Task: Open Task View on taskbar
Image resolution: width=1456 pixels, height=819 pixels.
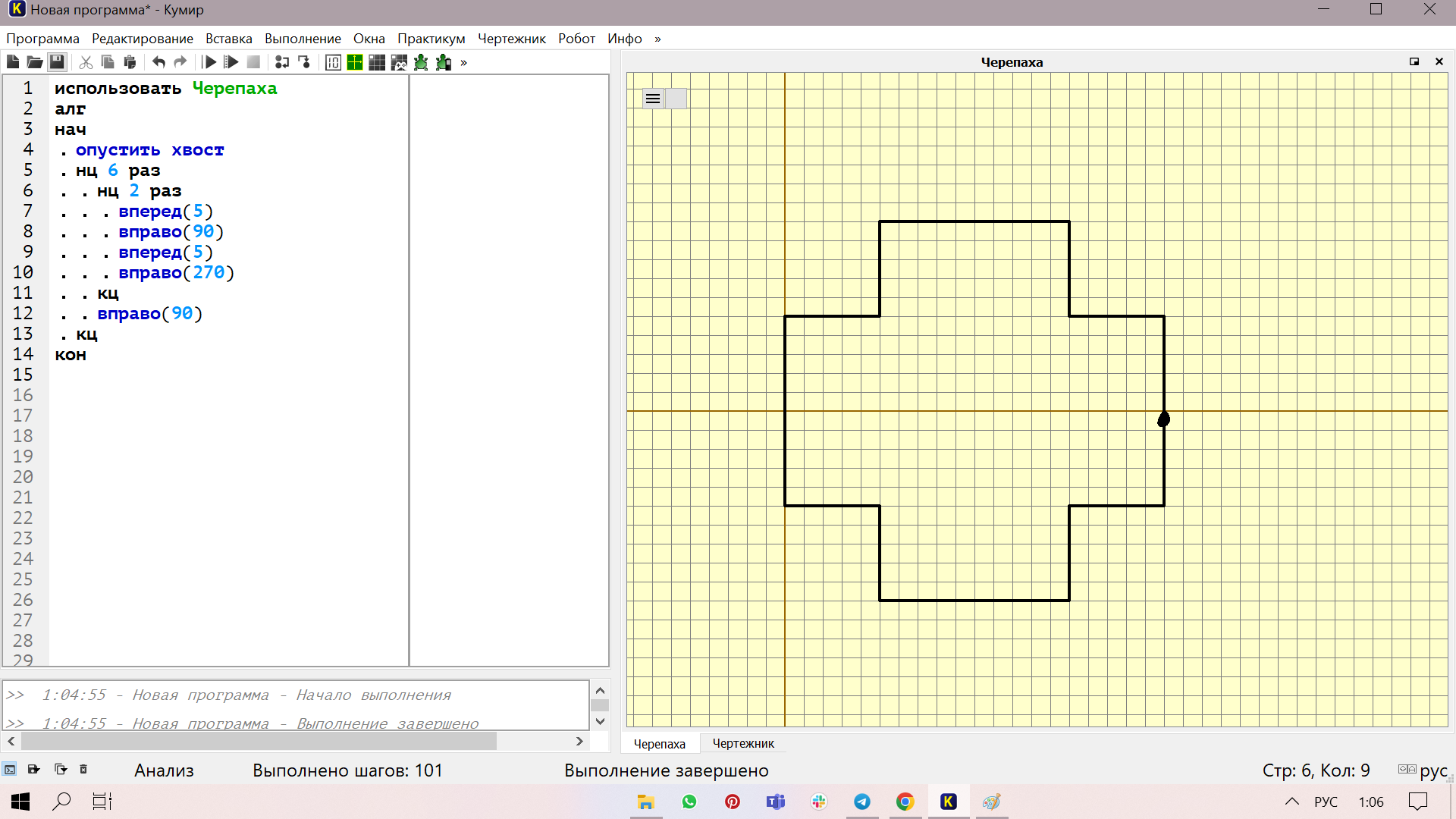Action: (102, 802)
